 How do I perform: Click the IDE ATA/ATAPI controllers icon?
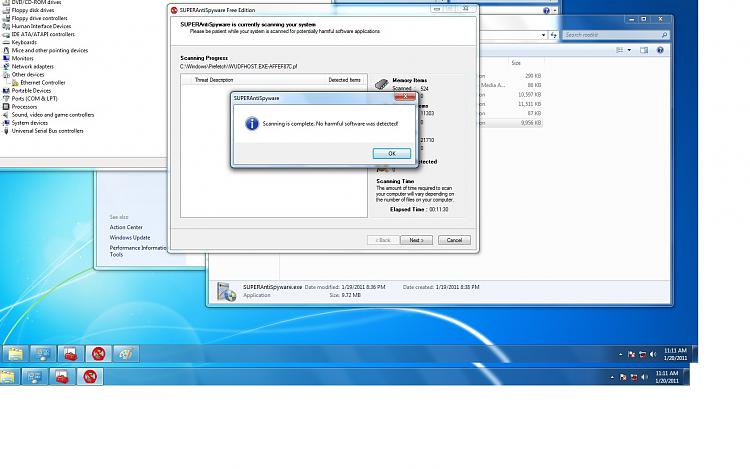point(6,34)
